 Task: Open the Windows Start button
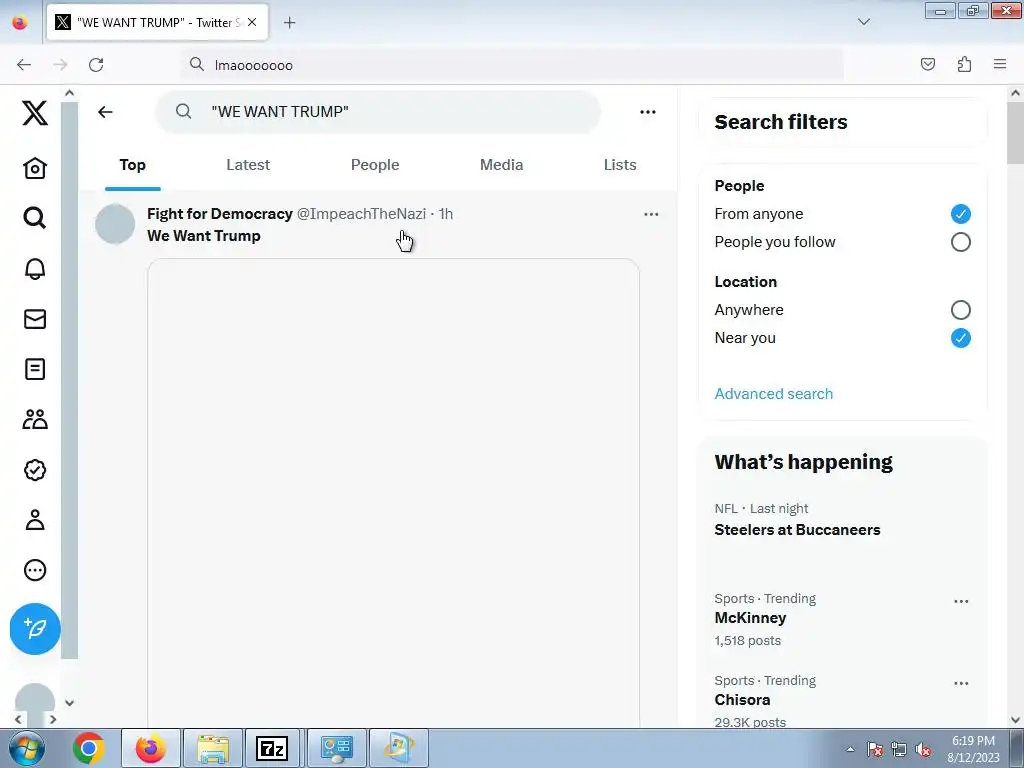click(x=26, y=748)
